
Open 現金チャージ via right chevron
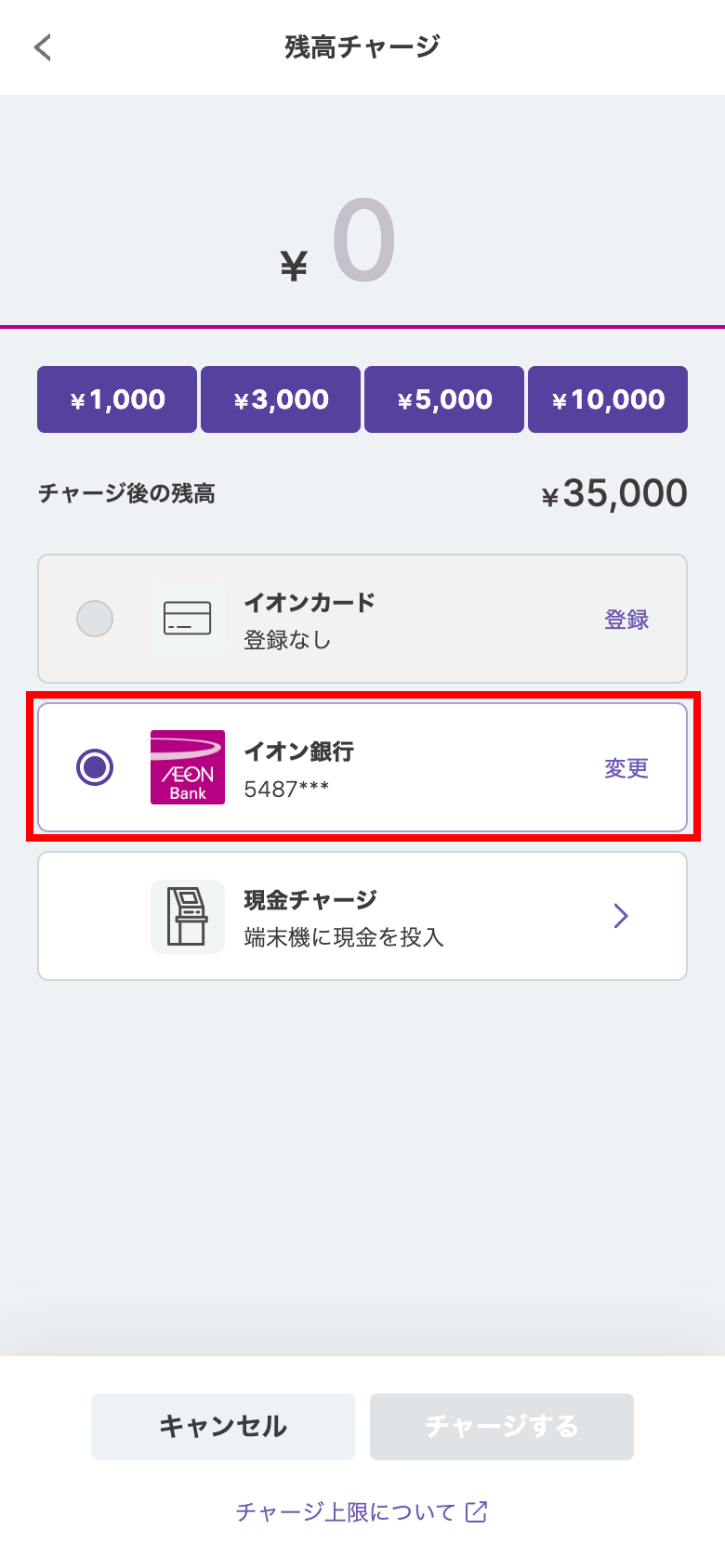pyautogui.click(x=621, y=916)
